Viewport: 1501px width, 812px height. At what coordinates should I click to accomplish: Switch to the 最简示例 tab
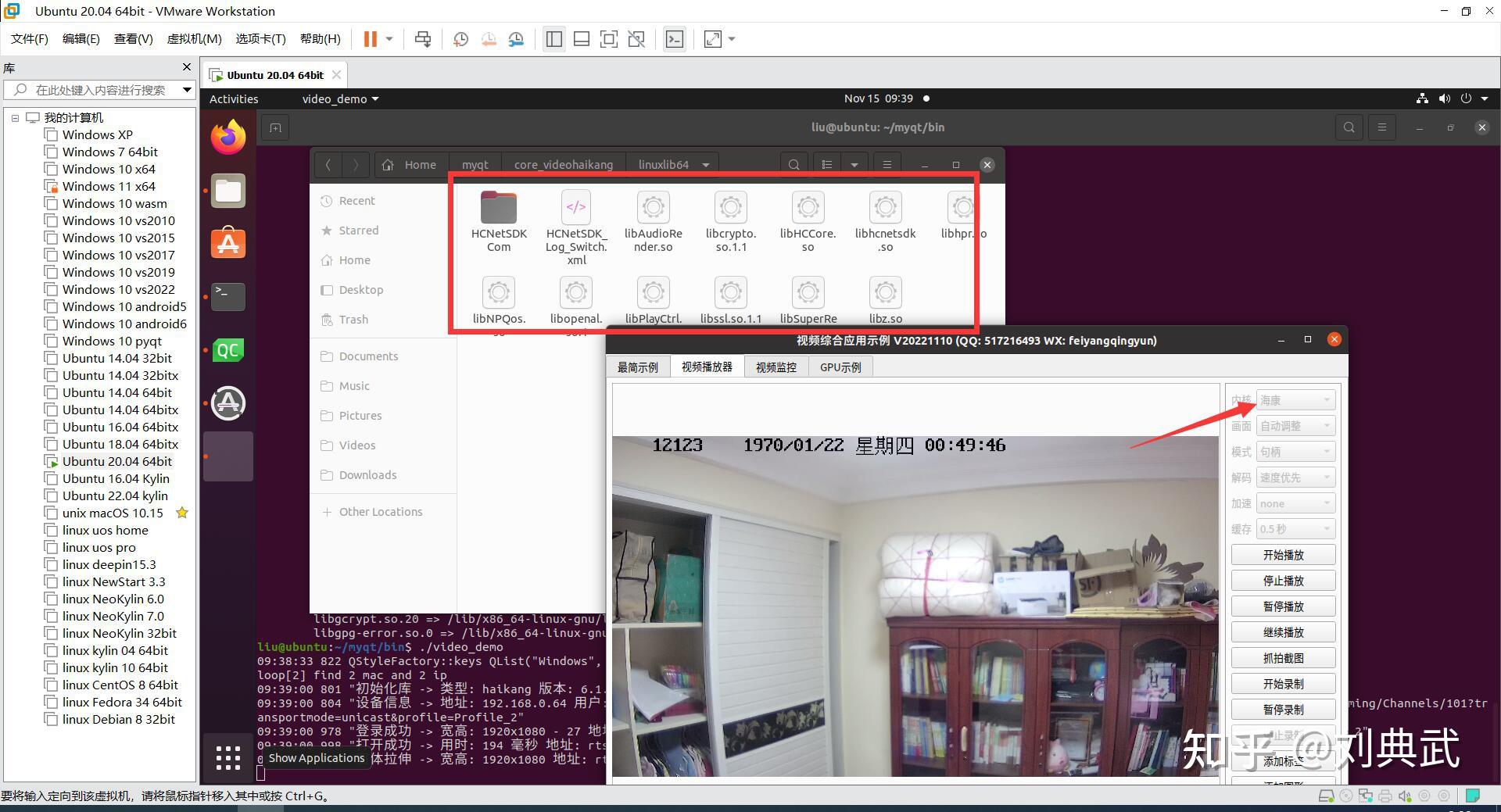[x=638, y=367]
